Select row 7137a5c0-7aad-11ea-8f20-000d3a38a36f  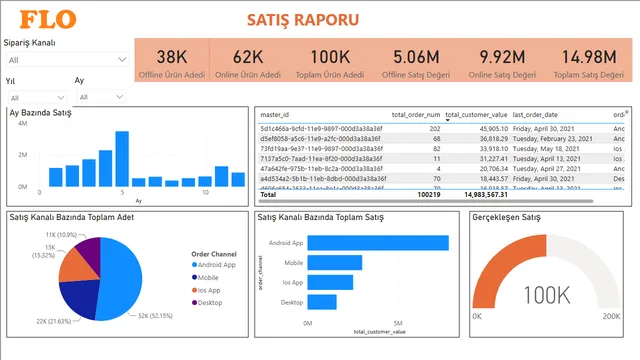pos(441,158)
